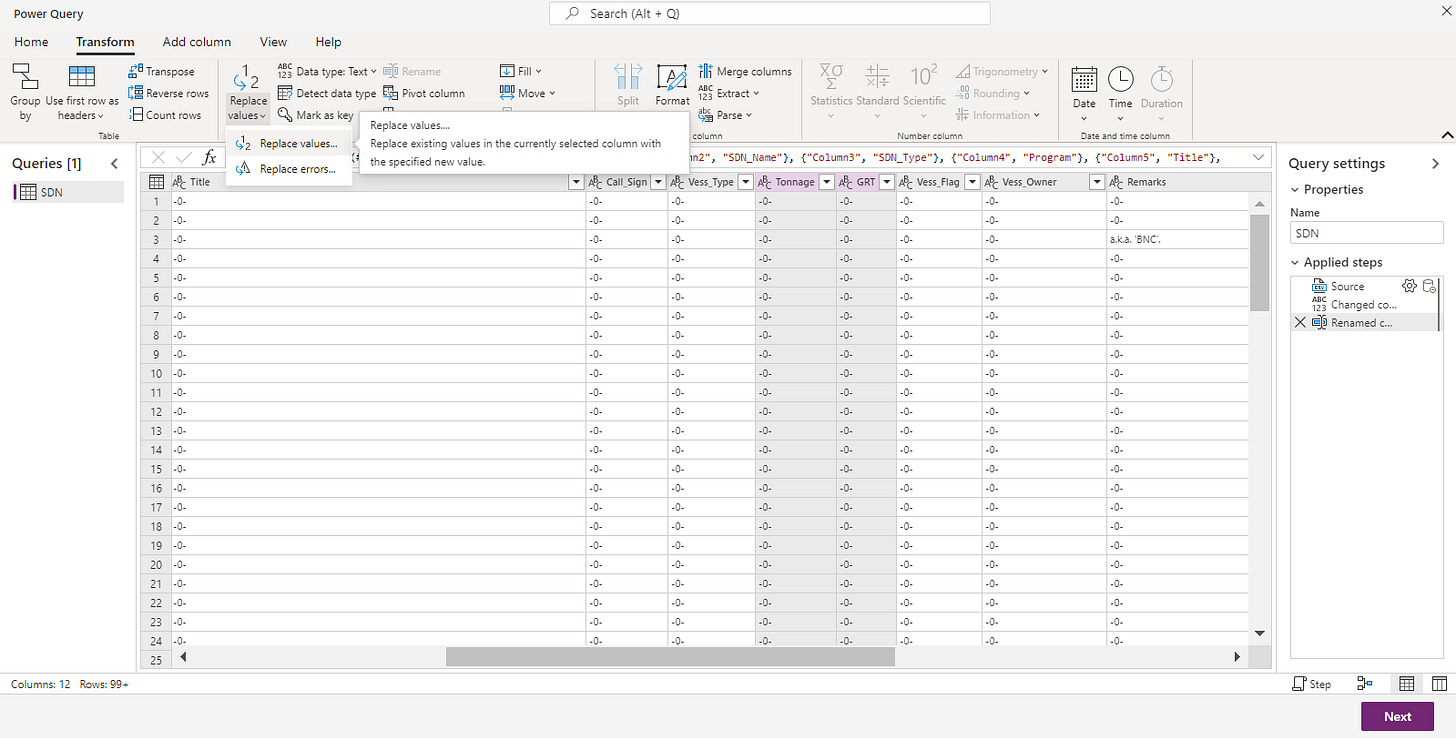Viewport: 1456px width, 738px height.
Task: Click Count rows in the ribbon
Action: pyautogui.click(x=165, y=115)
